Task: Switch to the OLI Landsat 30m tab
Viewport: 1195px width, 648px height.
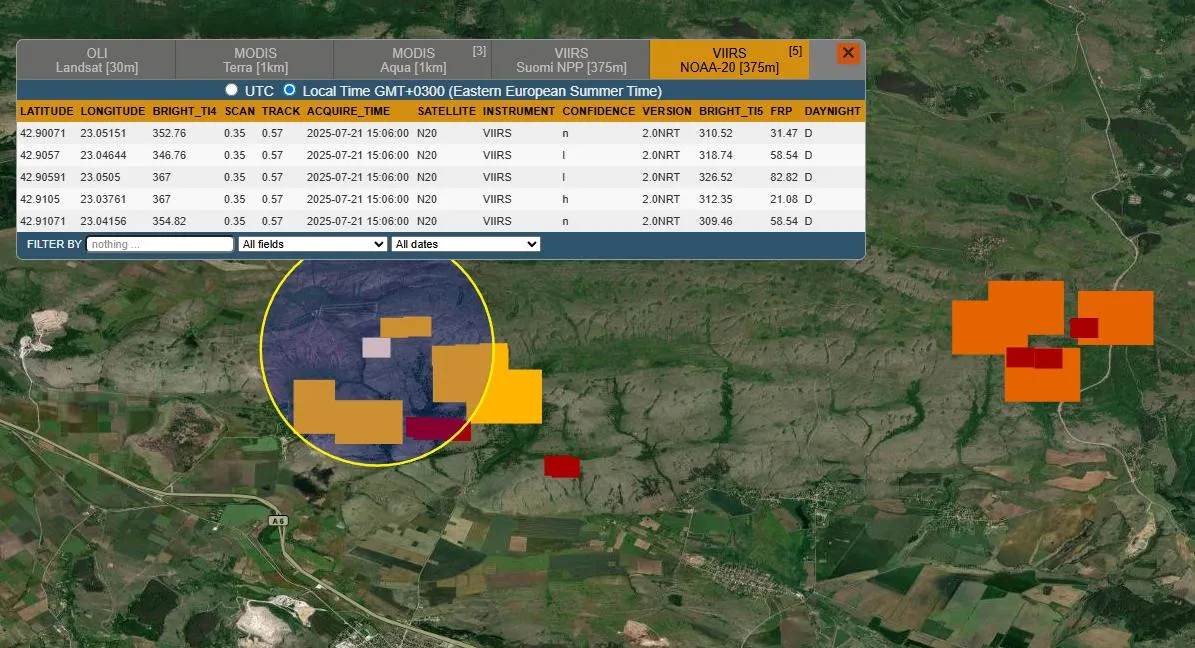Action: tap(96, 60)
